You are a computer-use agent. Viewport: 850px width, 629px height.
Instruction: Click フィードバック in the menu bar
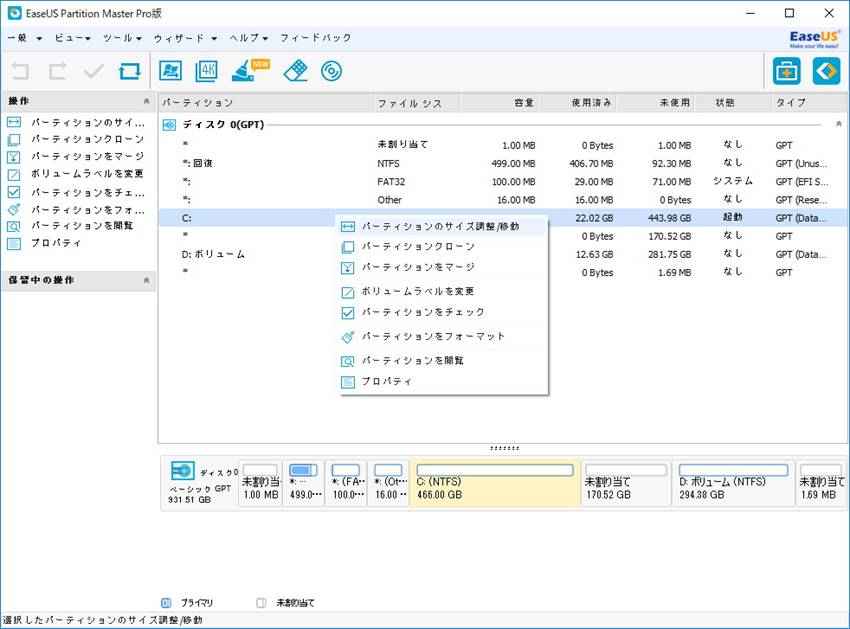coord(315,38)
